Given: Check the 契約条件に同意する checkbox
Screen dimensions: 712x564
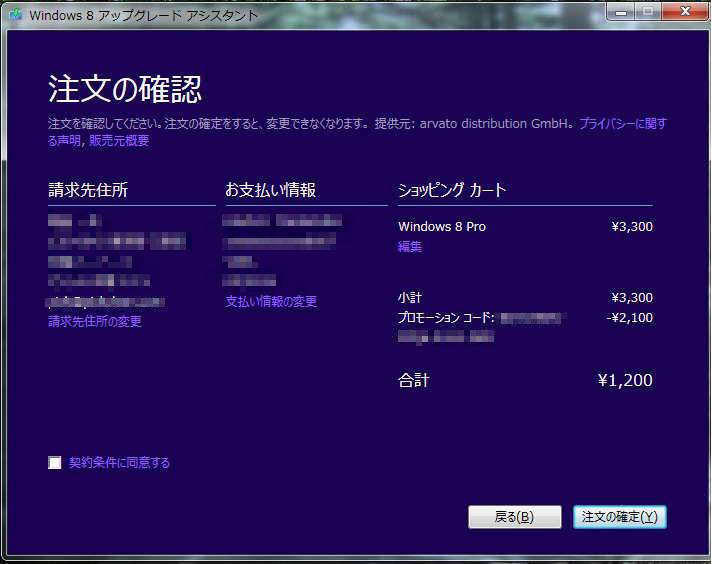Looking at the screenshot, I should click(55, 463).
